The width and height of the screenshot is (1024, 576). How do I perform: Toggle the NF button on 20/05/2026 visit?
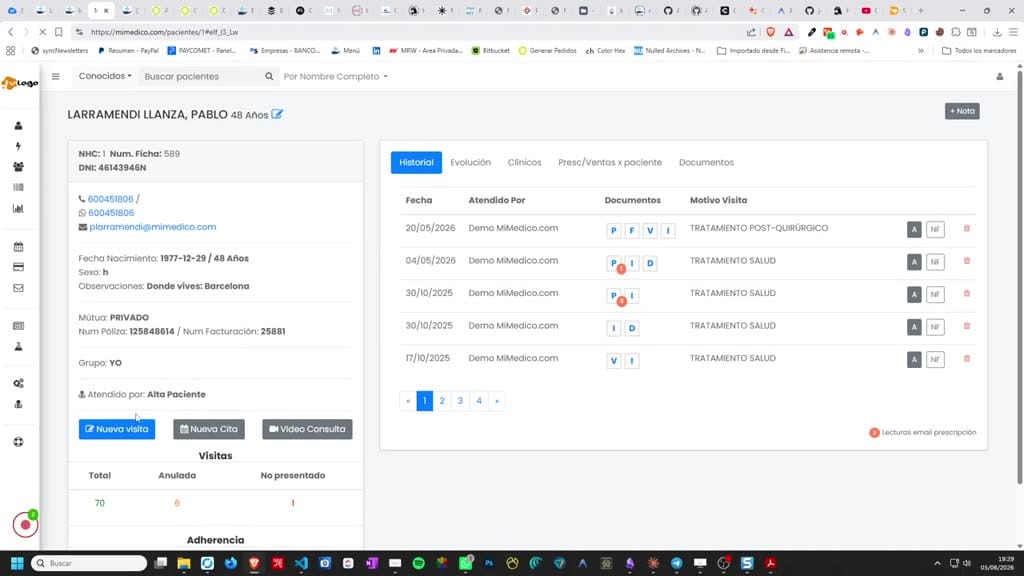tap(935, 229)
